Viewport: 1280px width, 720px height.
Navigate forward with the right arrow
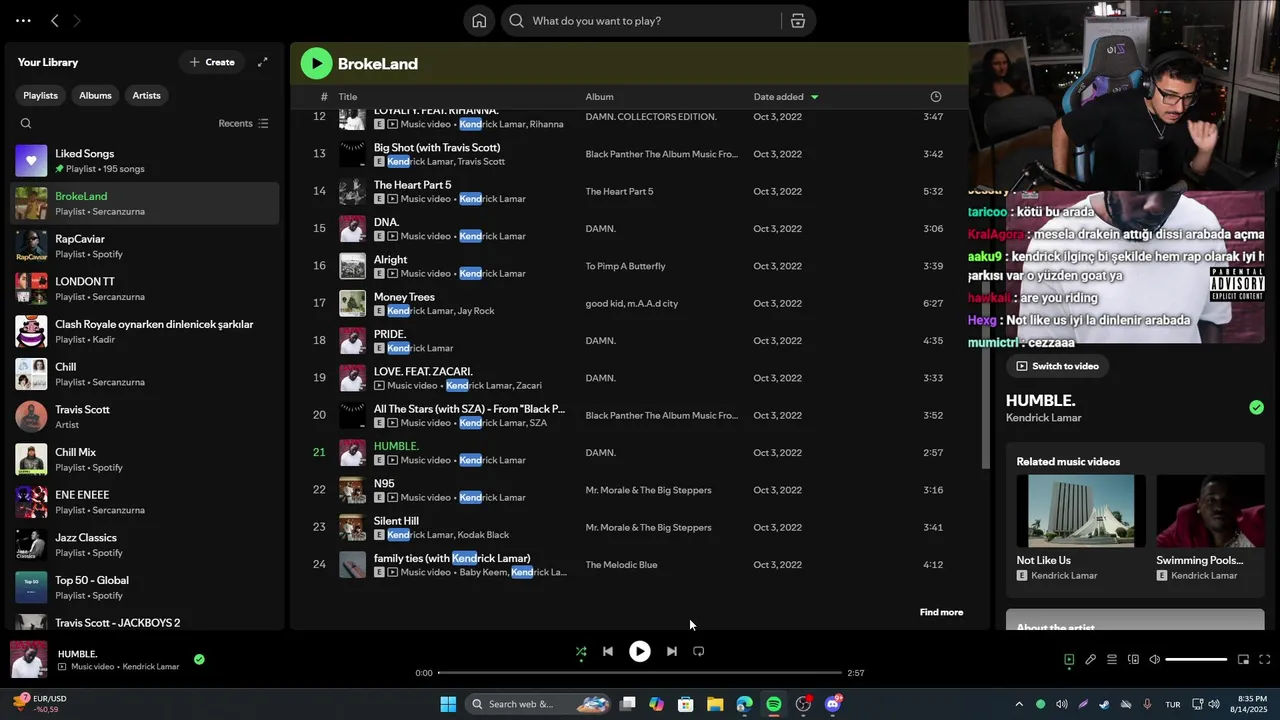pos(77,20)
